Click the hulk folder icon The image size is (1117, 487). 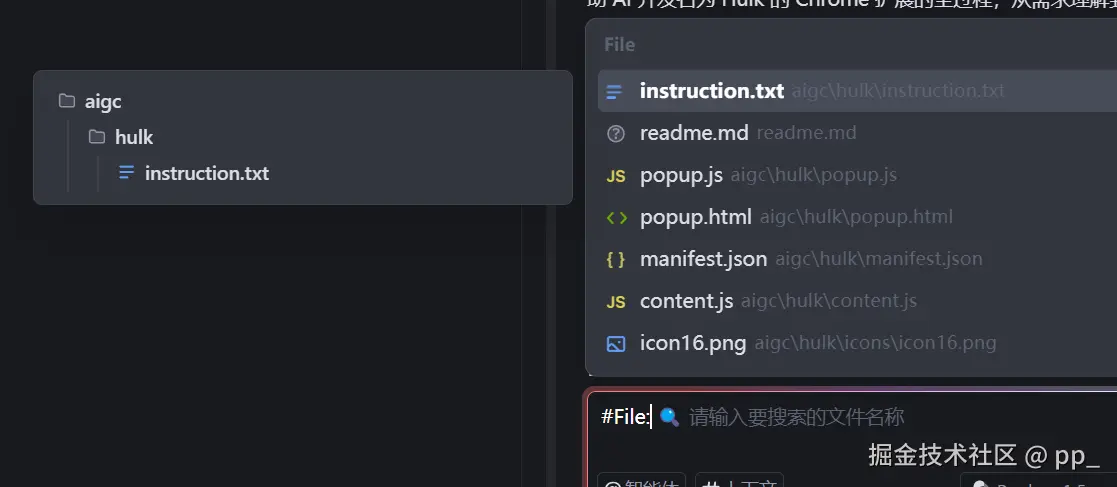coord(97,137)
